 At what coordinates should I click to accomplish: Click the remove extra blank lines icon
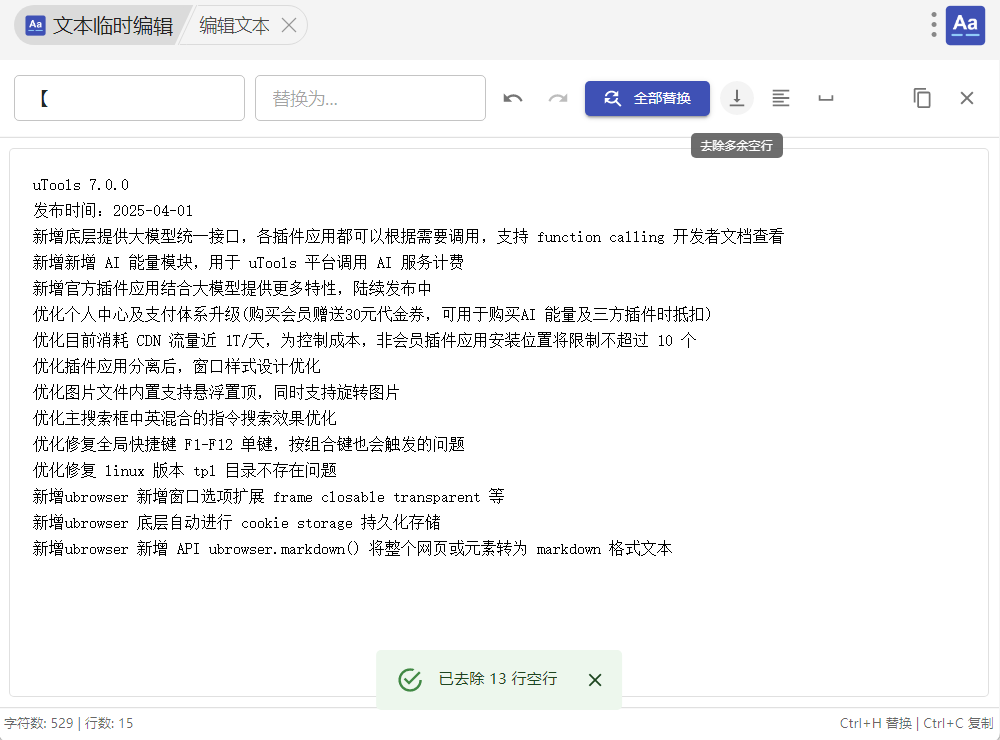(x=737, y=98)
